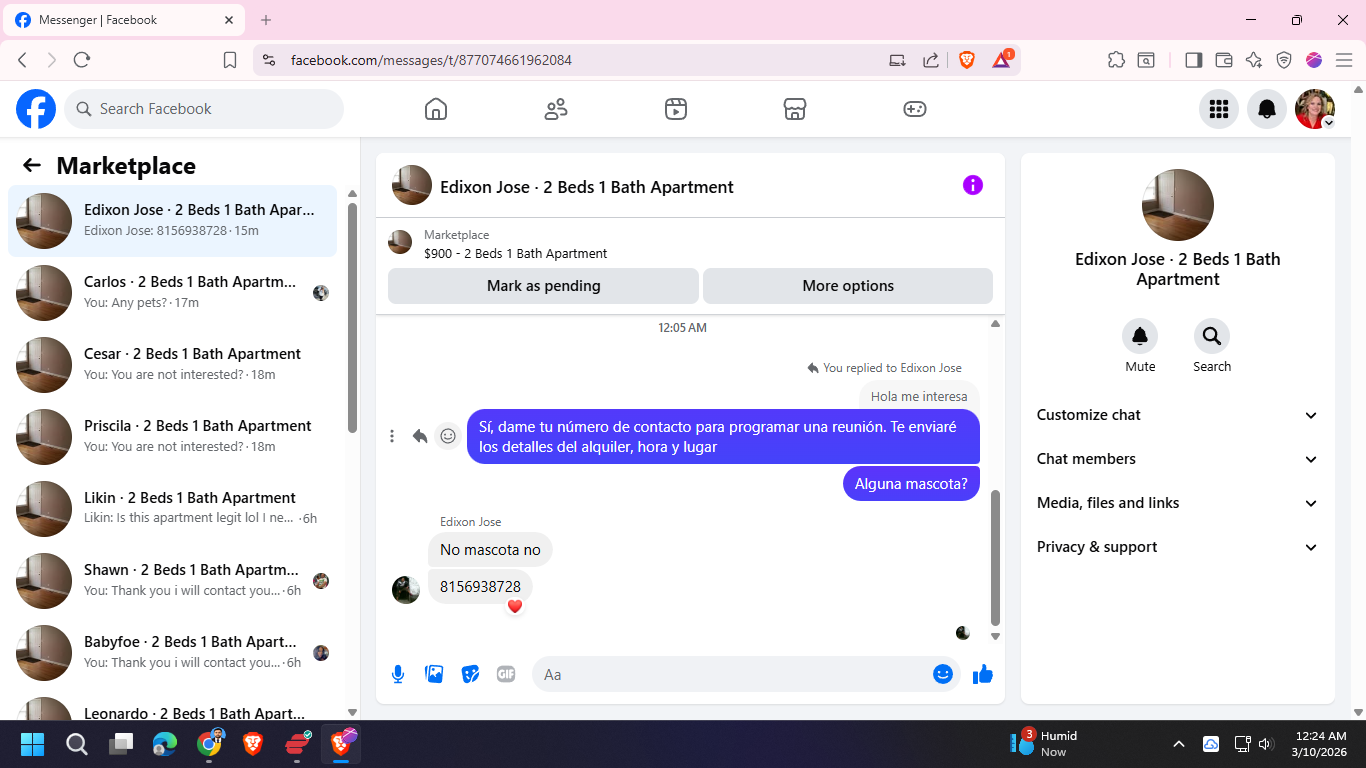Open the Reels video icon
The image size is (1366, 768).
pos(676,109)
